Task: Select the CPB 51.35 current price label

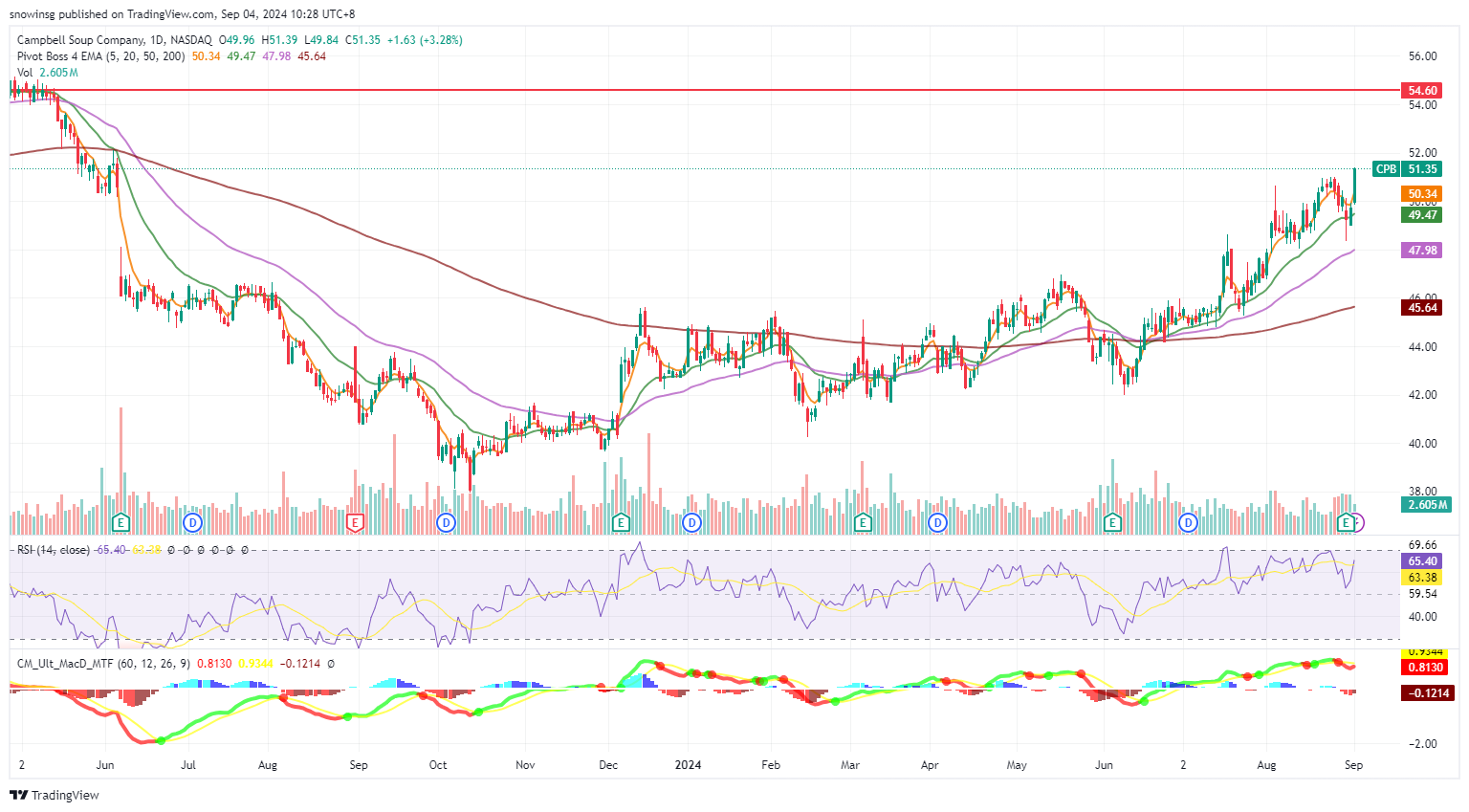Action: coord(1406,169)
